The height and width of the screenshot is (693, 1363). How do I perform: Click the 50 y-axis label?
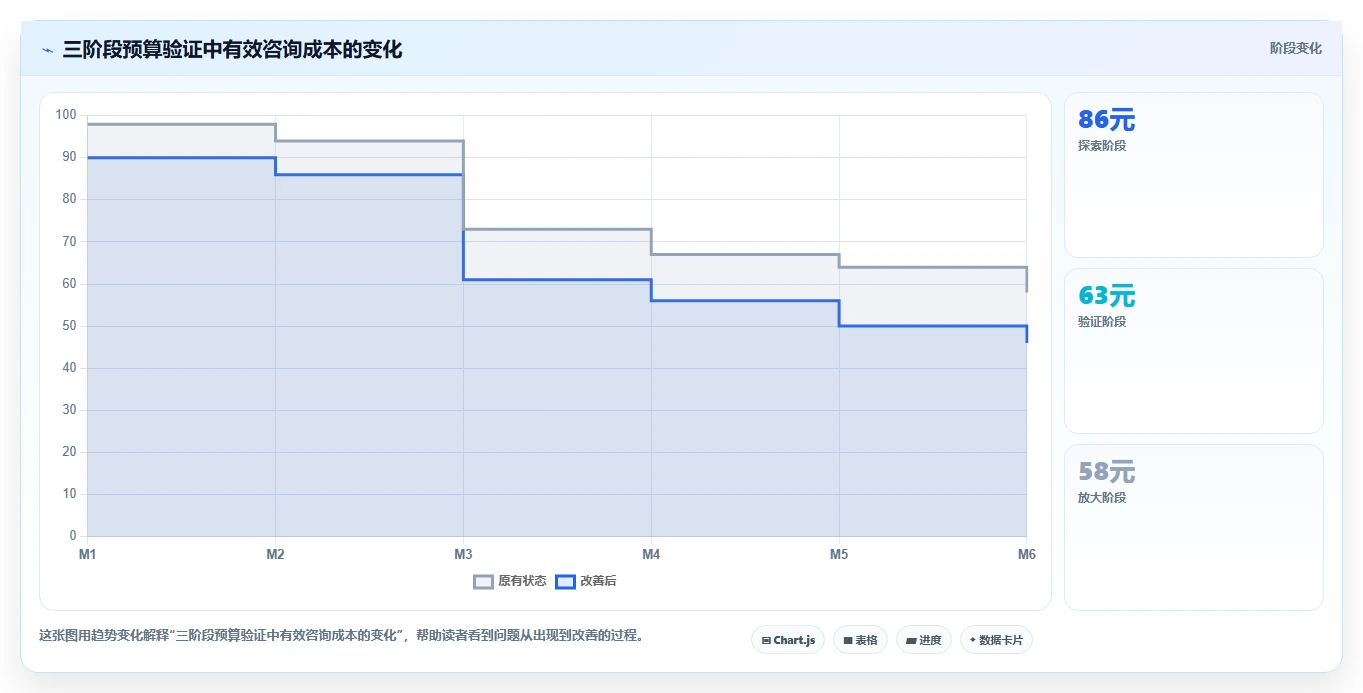pos(69,326)
